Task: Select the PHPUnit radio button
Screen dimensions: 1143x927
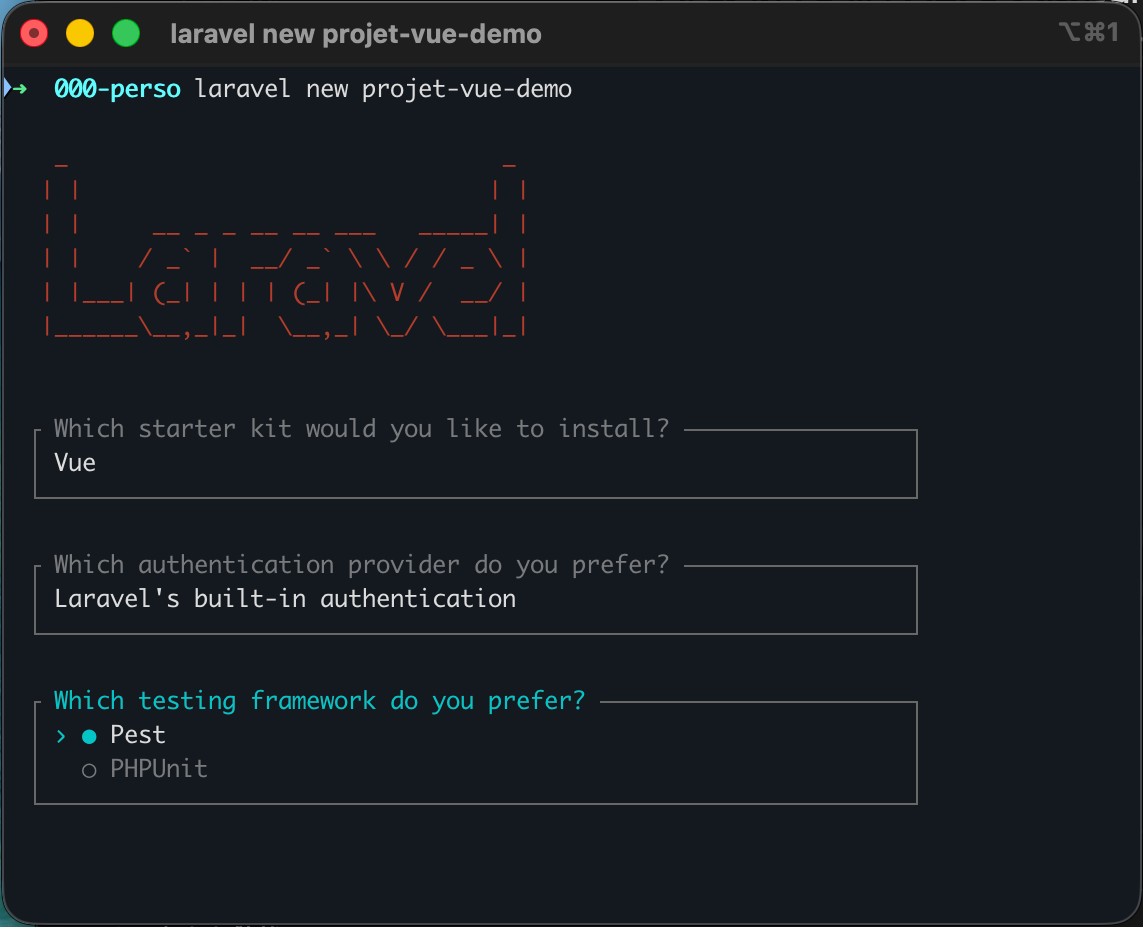Action: pos(89,770)
